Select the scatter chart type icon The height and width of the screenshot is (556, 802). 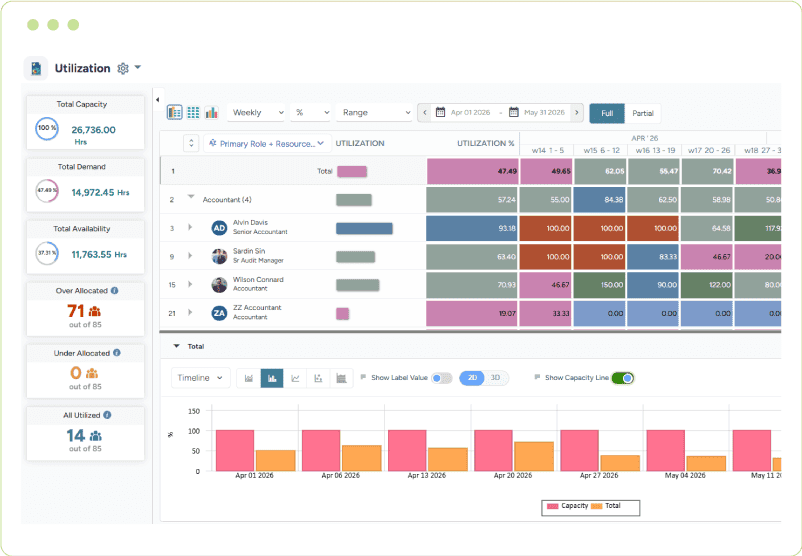(x=318, y=379)
